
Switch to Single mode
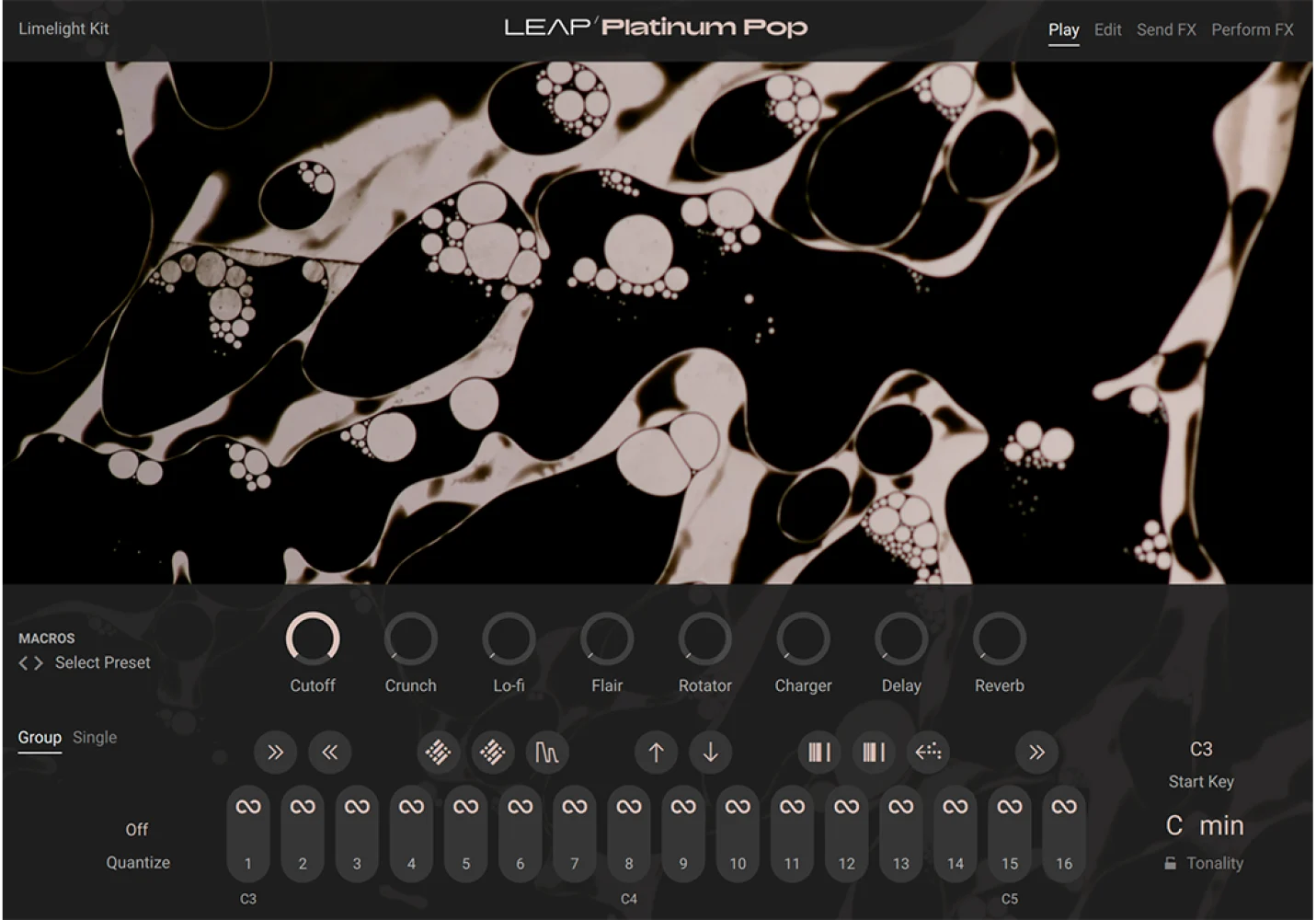click(x=95, y=737)
